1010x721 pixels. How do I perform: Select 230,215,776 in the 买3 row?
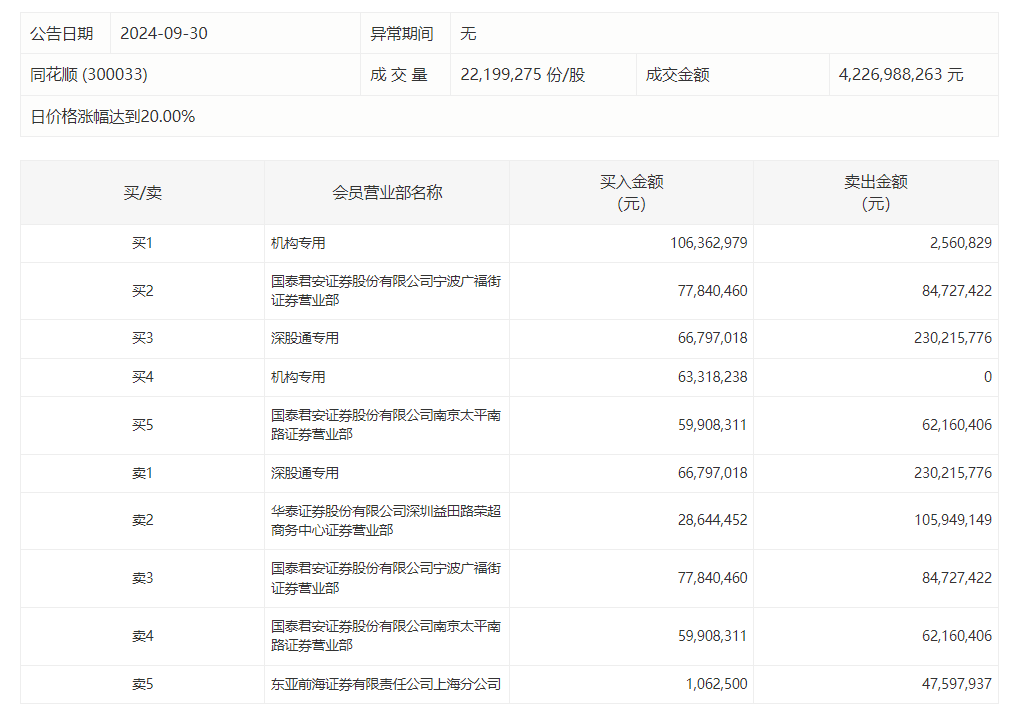coord(953,338)
